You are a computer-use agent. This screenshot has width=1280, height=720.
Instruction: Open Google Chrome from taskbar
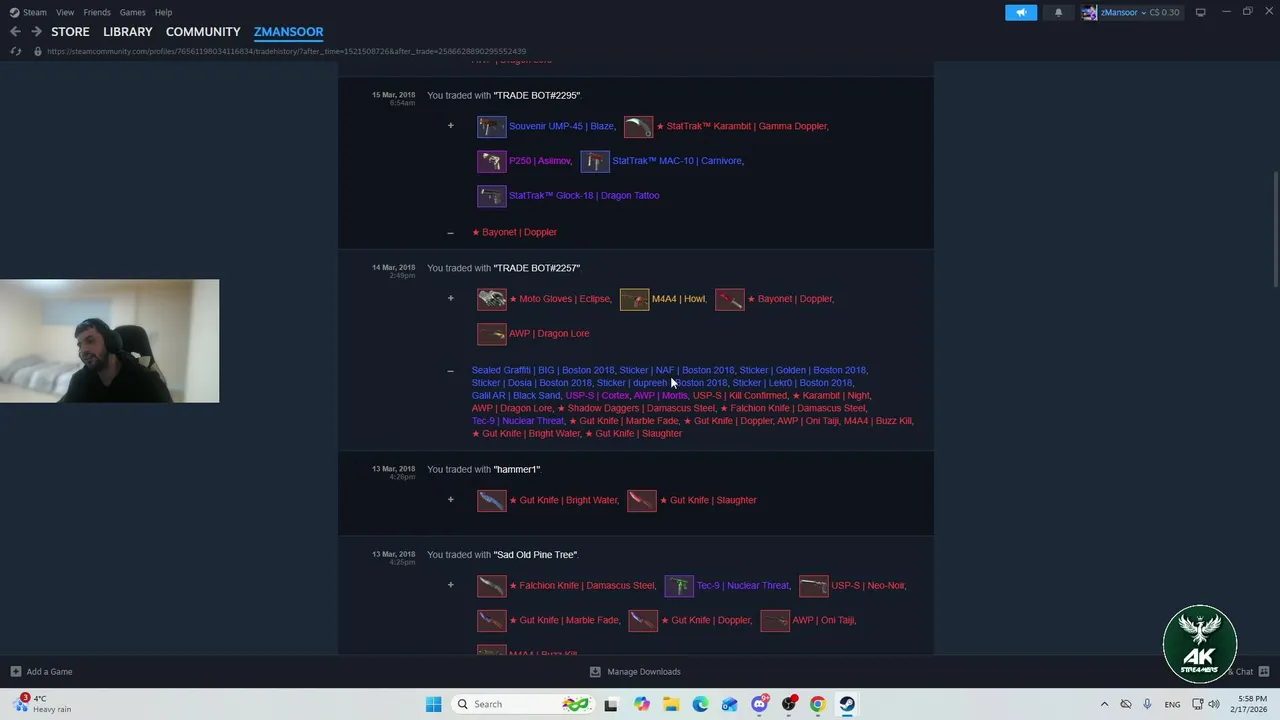[x=817, y=704]
